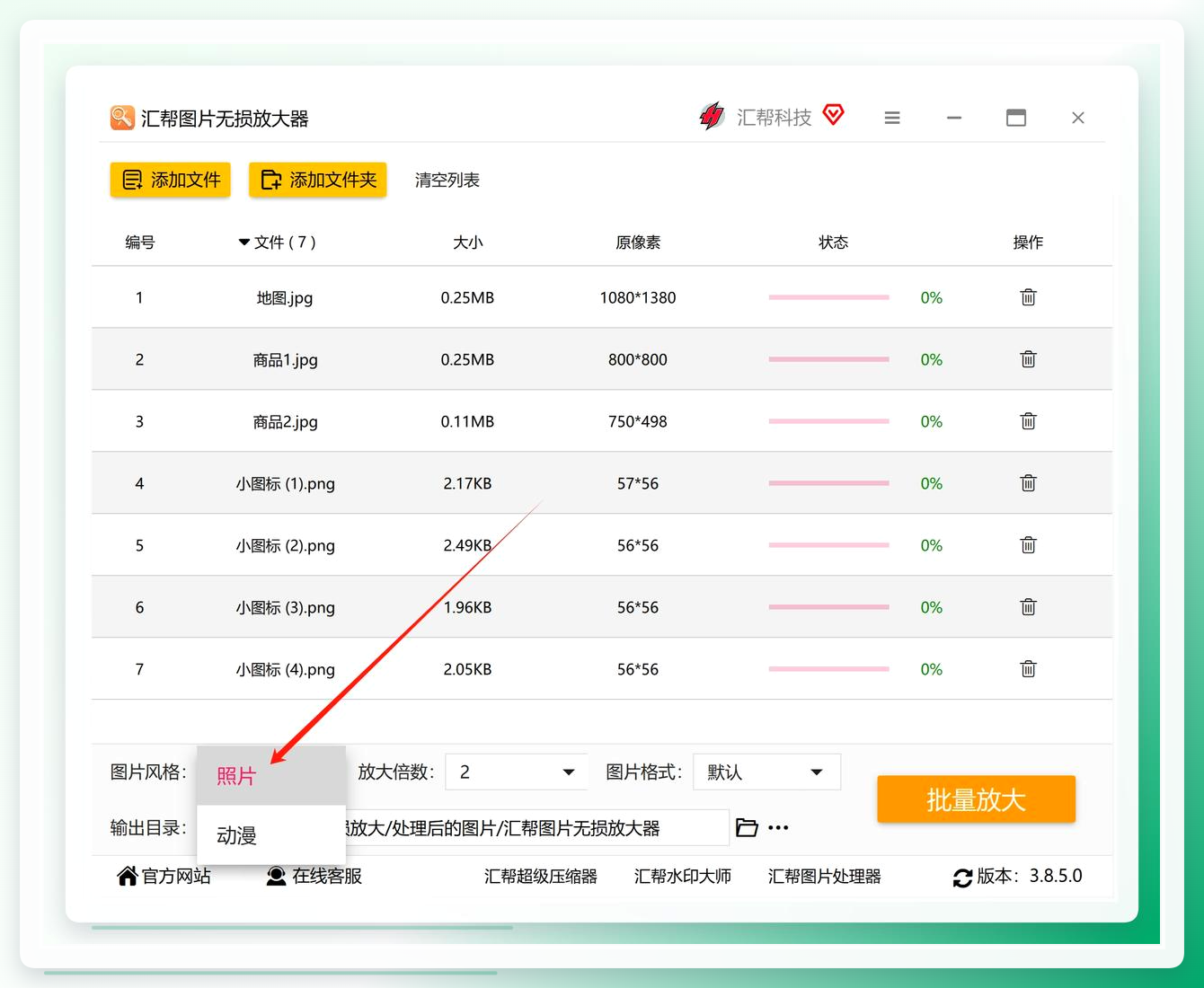Click the 2.17KB size value

pyautogui.click(x=467, y=483)
